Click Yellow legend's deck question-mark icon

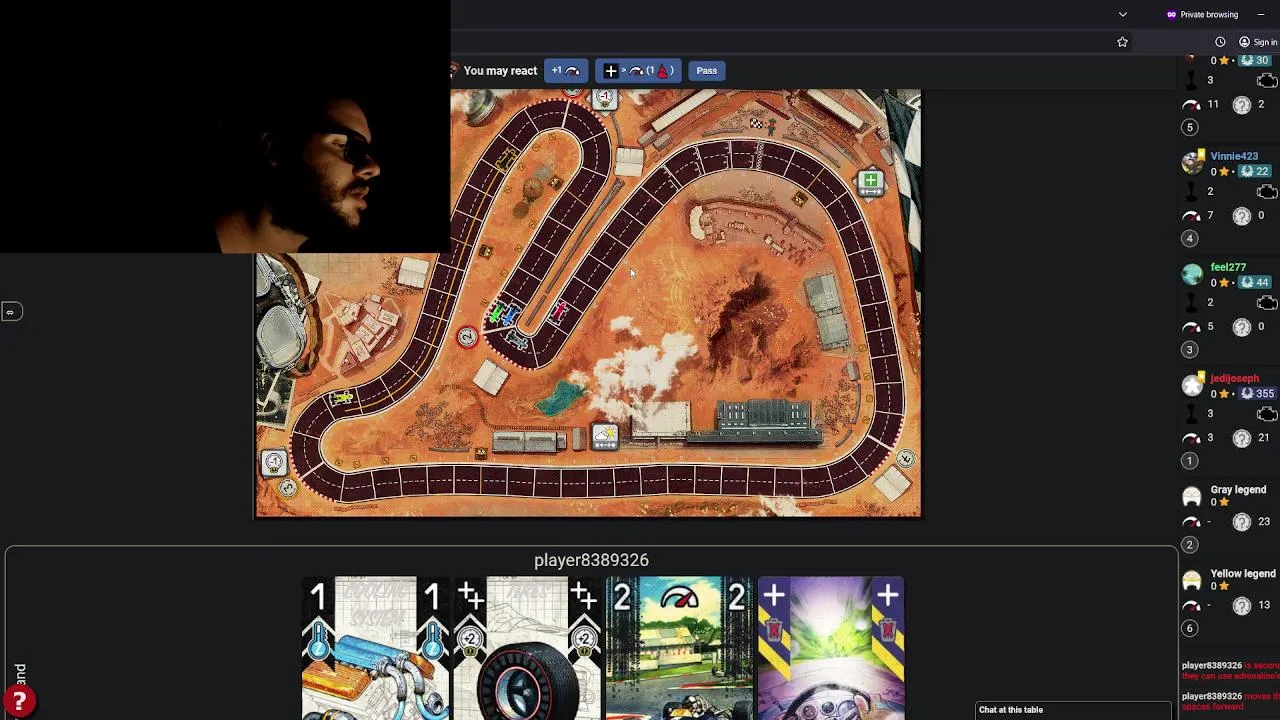1242,605
